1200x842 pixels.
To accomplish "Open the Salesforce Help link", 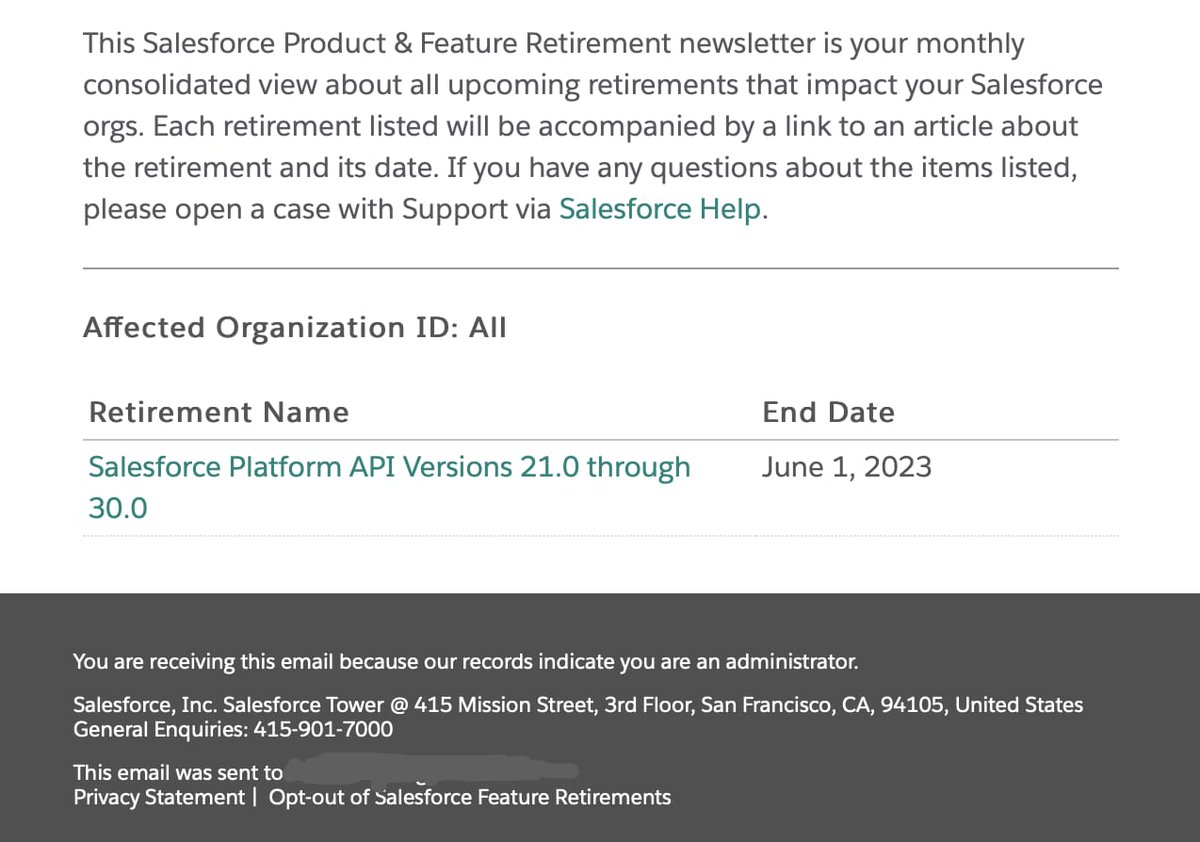I will coord(659,210).
